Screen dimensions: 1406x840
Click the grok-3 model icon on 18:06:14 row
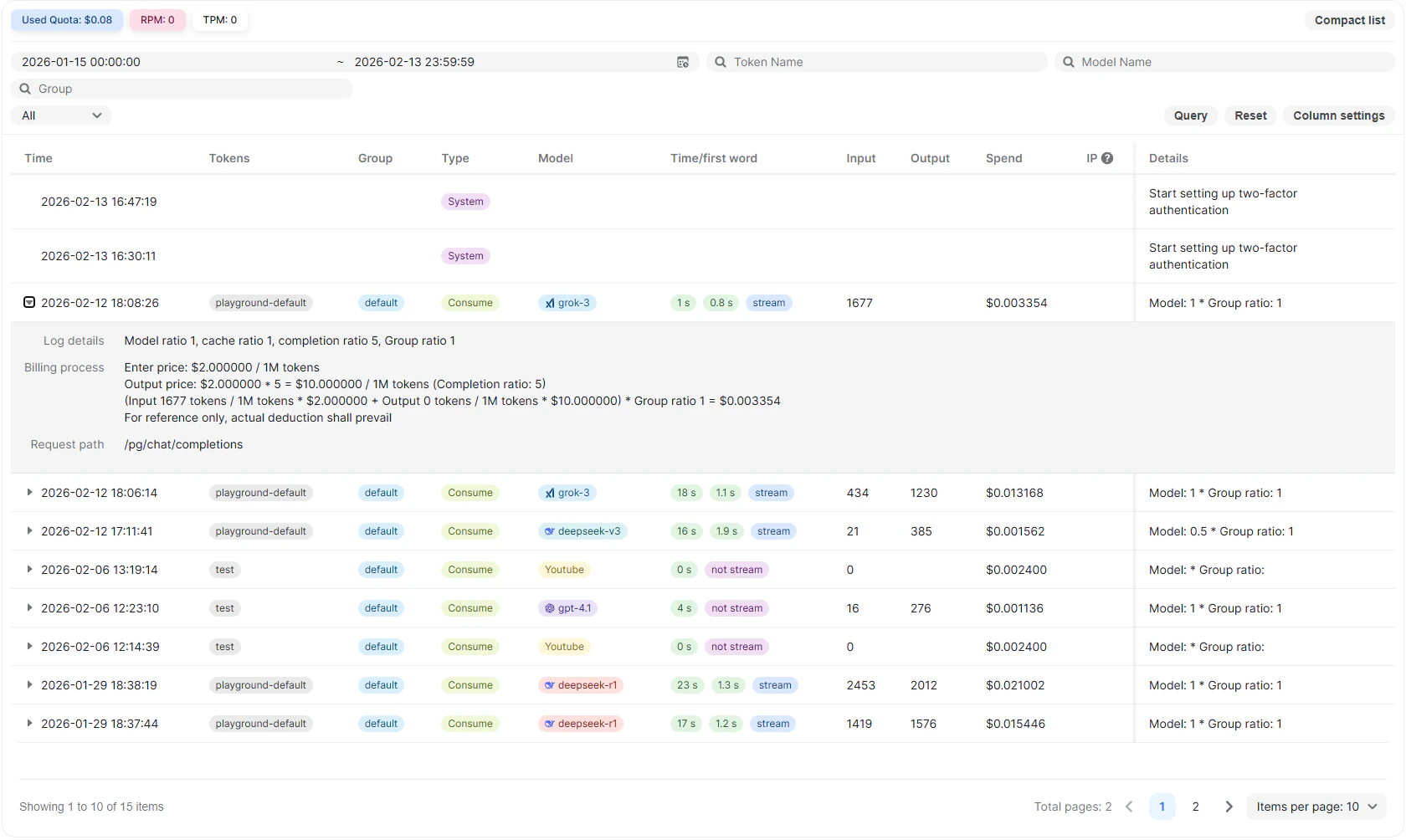pyautogui.click(x=552, y=493)
